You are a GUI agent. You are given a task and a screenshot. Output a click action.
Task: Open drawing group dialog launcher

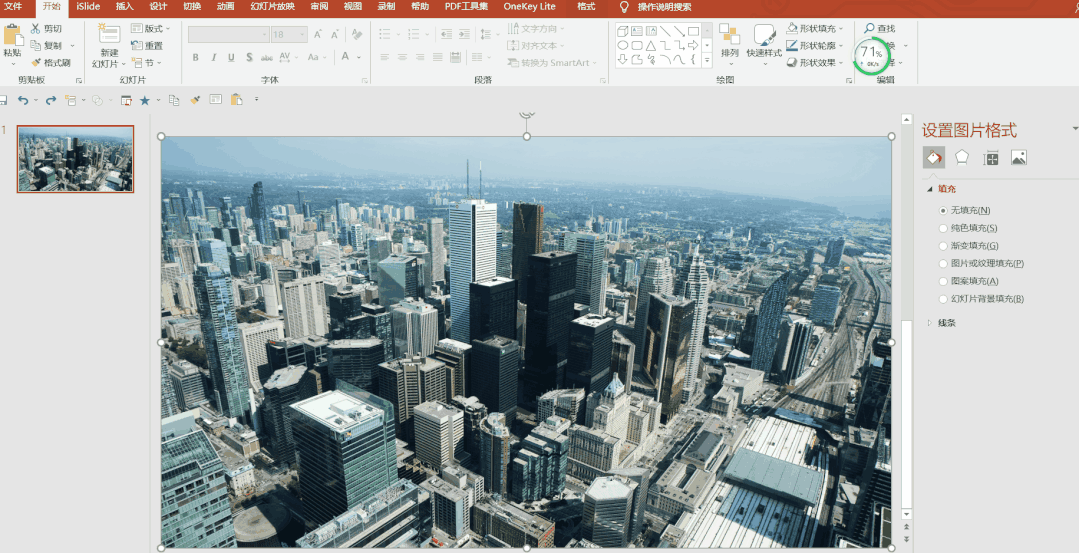(849, 80)
